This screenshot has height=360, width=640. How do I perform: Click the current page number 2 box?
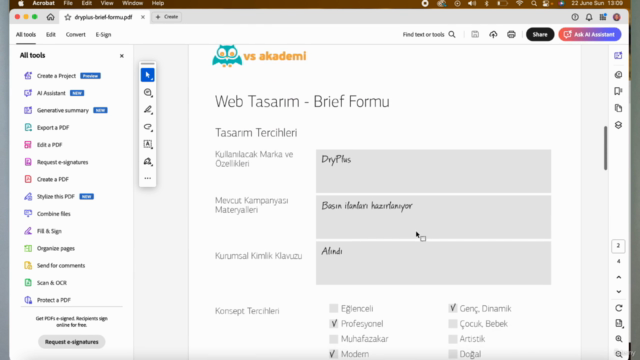pos(618,246)
